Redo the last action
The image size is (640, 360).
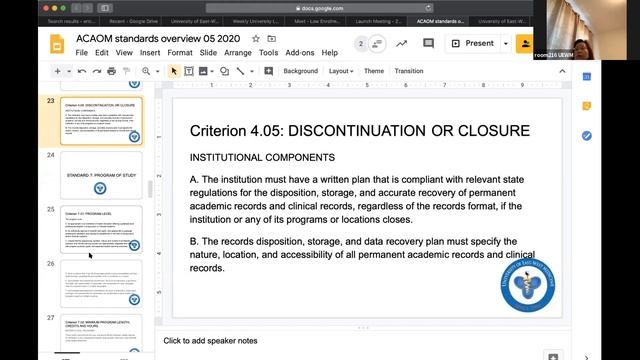[x=97, y=71]
